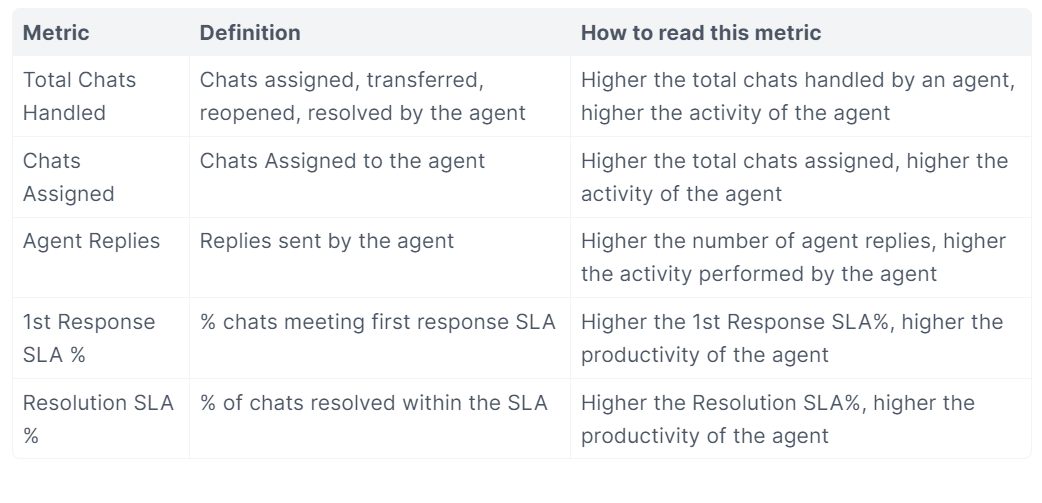
Task: Select the Agent Replies metric cell
Action: pos(91,241)
